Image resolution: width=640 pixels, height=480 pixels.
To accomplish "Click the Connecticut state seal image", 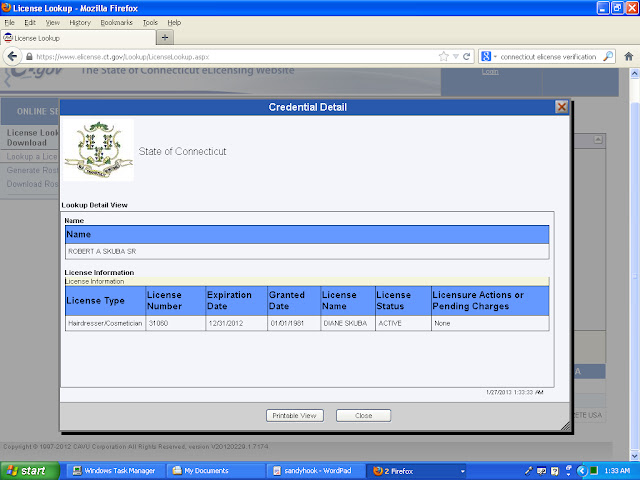I will 98,150.
